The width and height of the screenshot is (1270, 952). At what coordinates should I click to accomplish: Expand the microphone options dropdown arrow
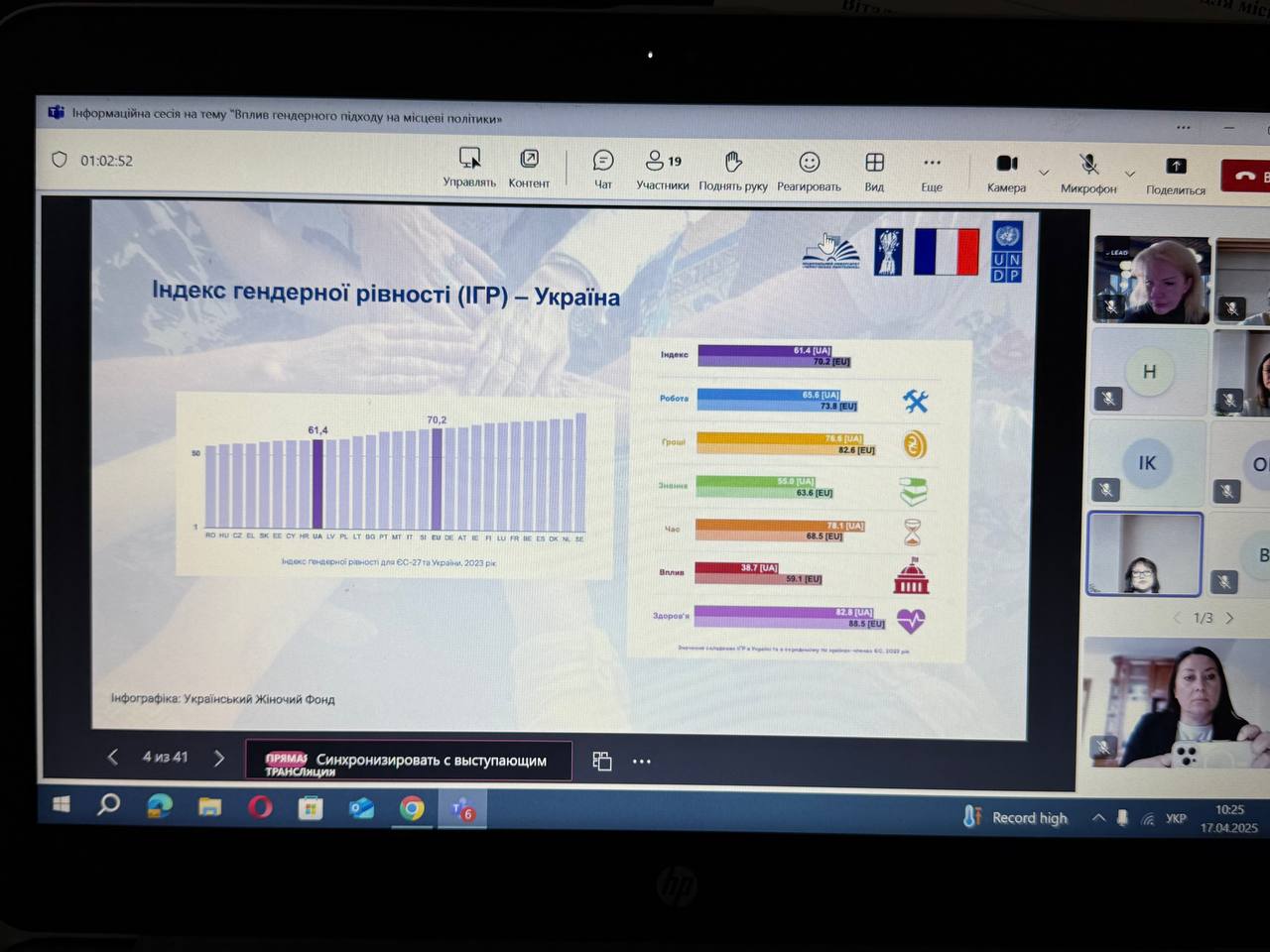point(1129,175)
